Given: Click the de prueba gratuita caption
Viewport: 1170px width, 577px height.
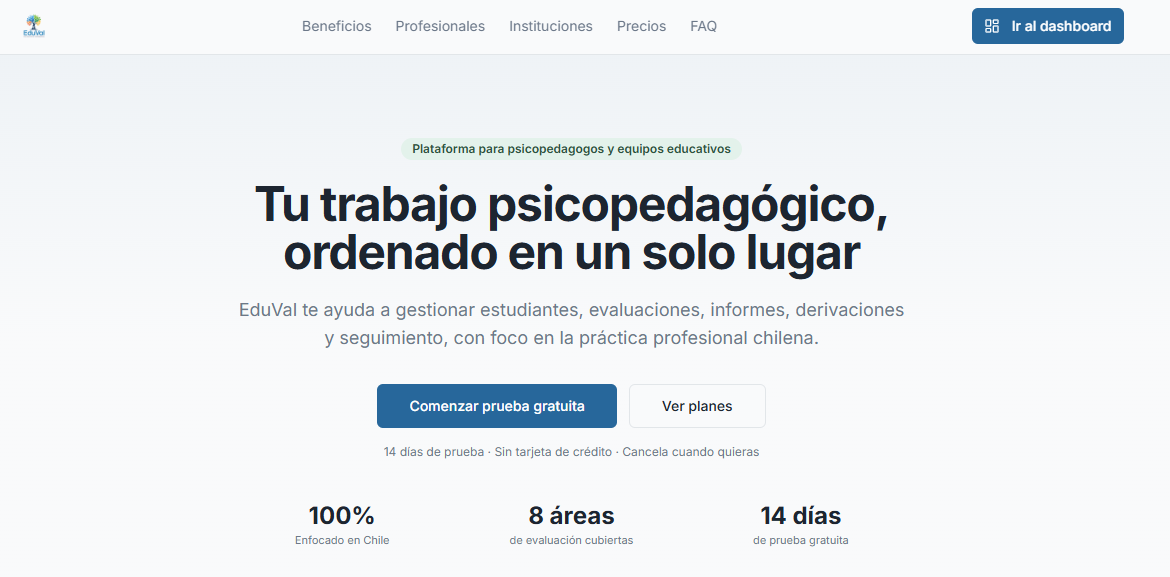Looking at the screenshot, I should tap(801, 540).
